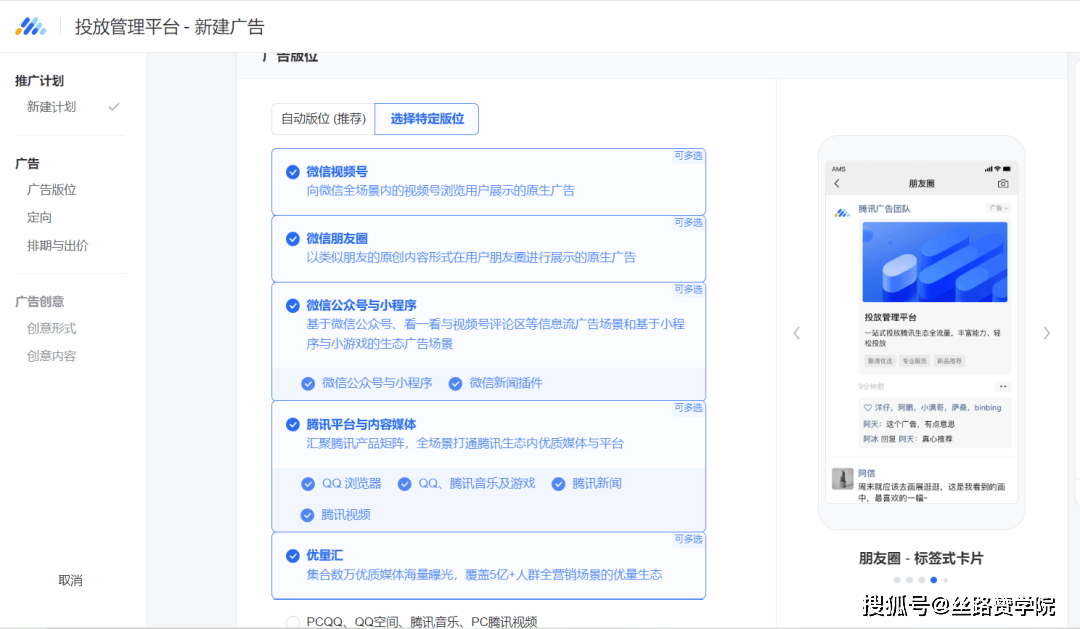This screenshot has width=1080, height=629.
Task: Uncheck the 腾讯视频 option
Action: 308,515
